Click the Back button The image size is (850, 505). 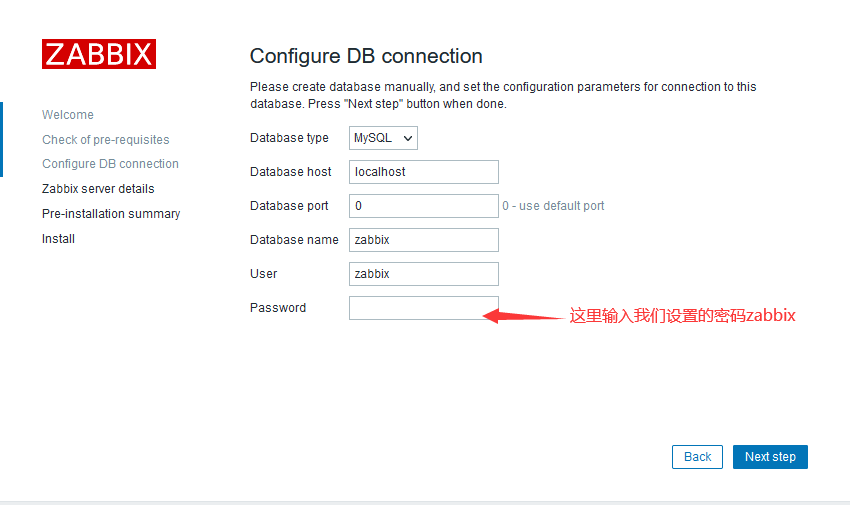[x=697, y=457]
